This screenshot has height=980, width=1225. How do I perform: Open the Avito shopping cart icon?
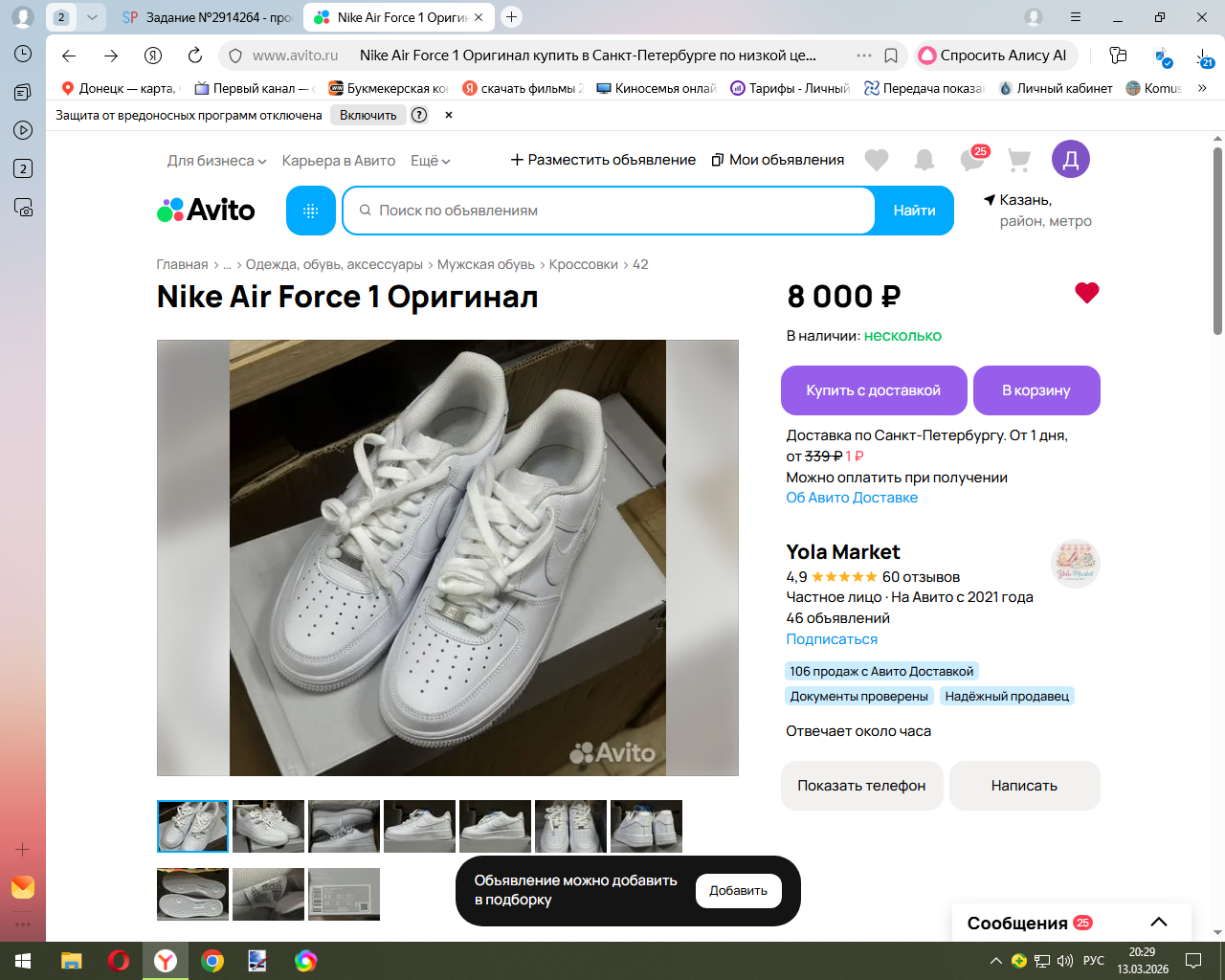(1019, 160)
